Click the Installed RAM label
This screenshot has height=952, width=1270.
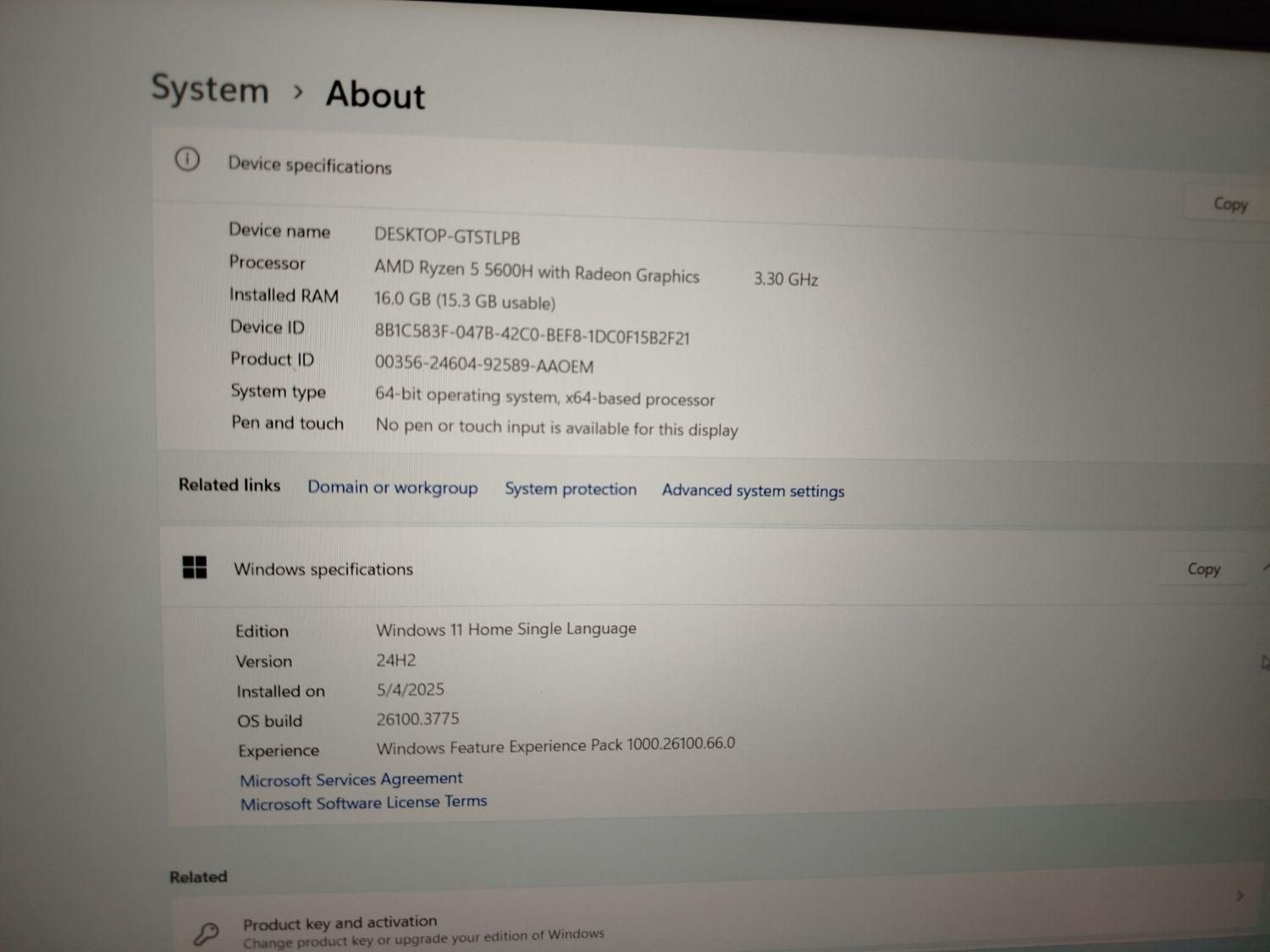point(284,294)
